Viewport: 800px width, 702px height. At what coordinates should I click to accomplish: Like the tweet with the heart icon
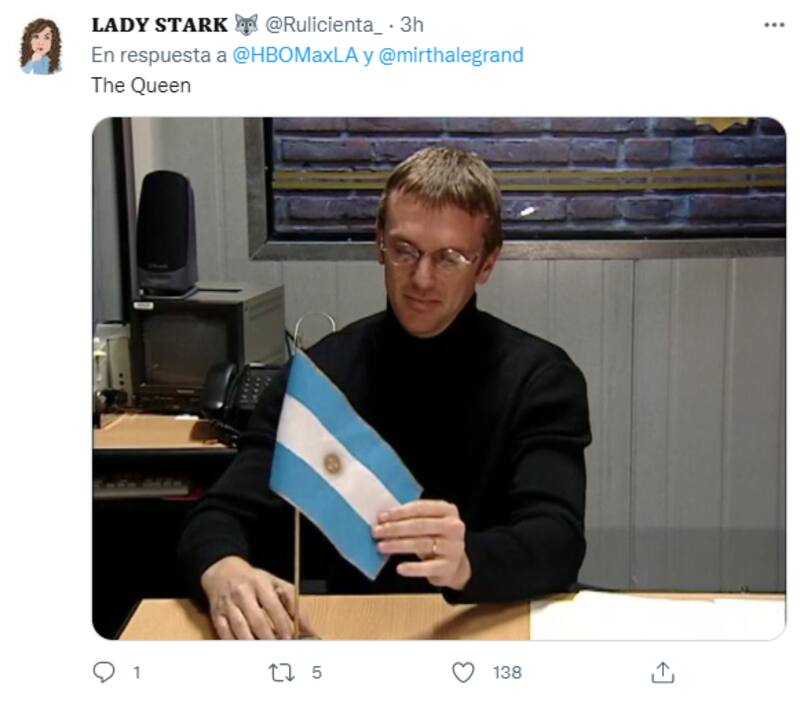(x=463, y=672)
